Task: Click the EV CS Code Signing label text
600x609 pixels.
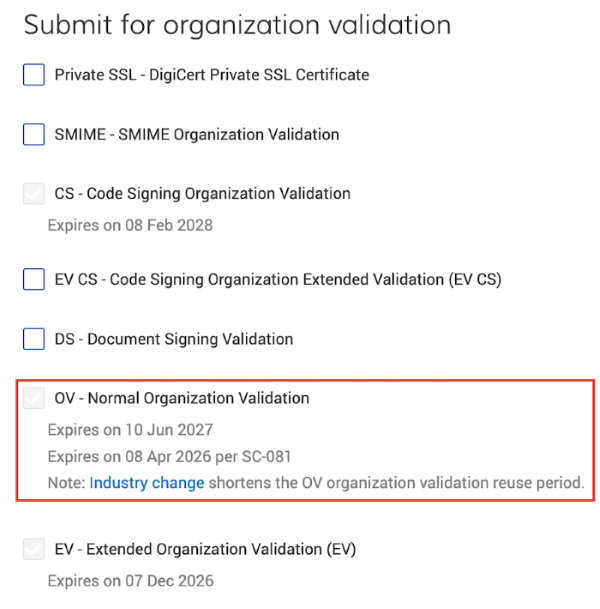Action: [277, 280]
